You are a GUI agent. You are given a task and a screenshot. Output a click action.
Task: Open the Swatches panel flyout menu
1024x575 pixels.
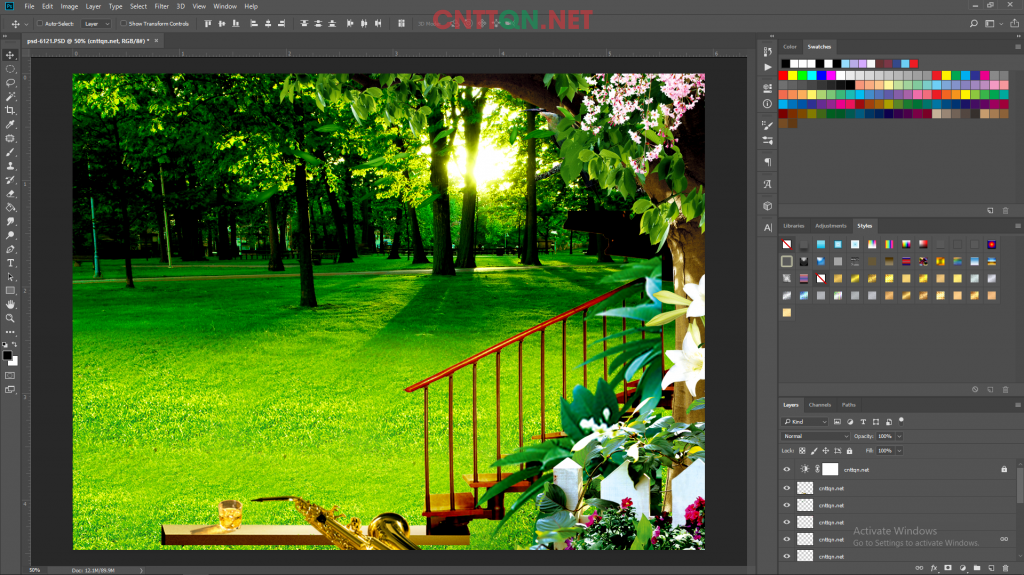[1017, 47]
